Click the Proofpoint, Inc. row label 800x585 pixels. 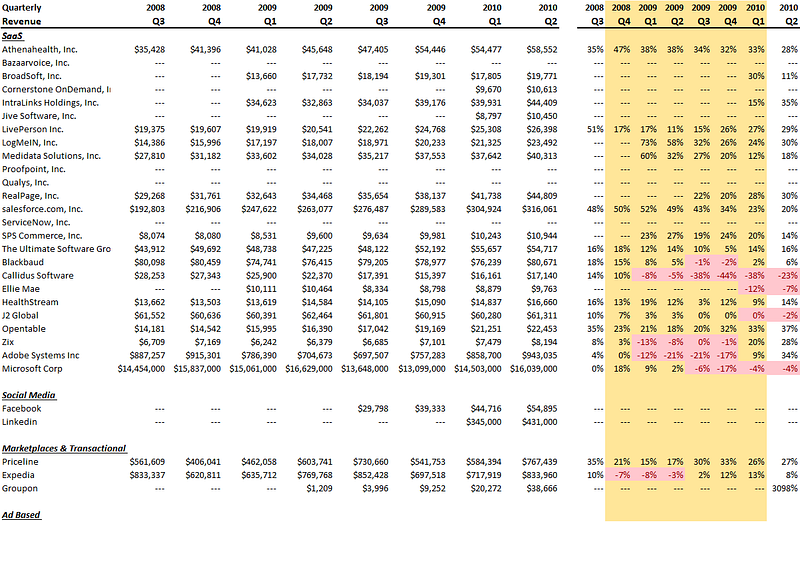click(x=34, y=169)
